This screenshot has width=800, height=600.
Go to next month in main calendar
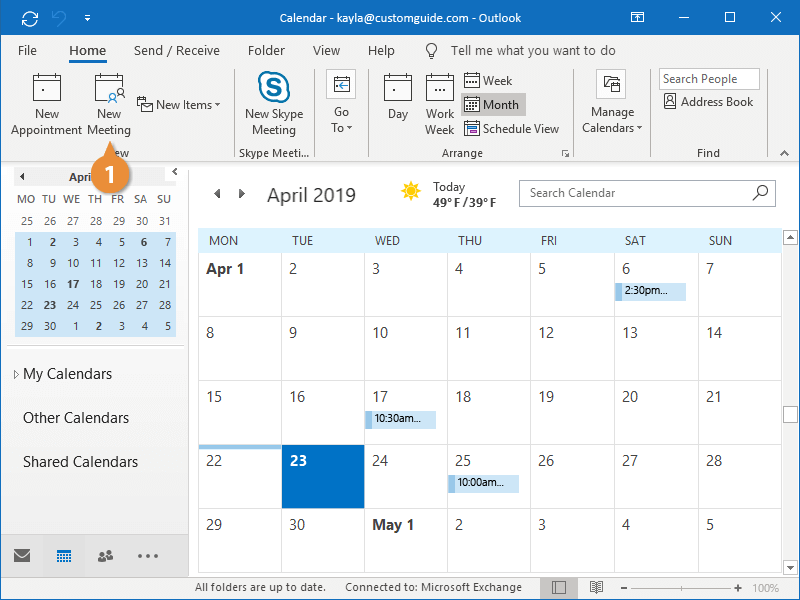[x=242, y=193]
